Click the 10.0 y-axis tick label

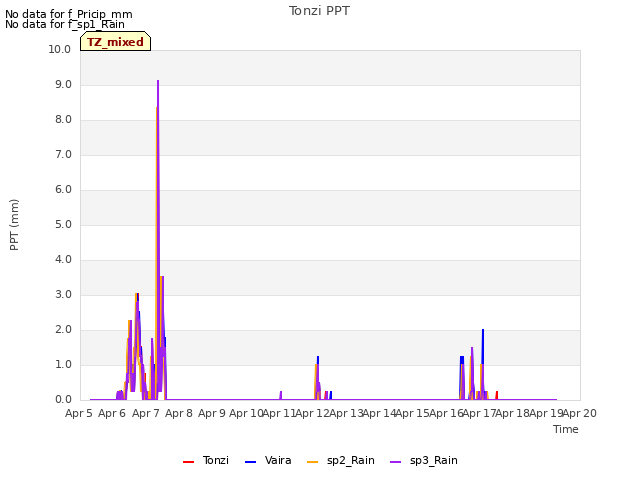coord(60,49)
